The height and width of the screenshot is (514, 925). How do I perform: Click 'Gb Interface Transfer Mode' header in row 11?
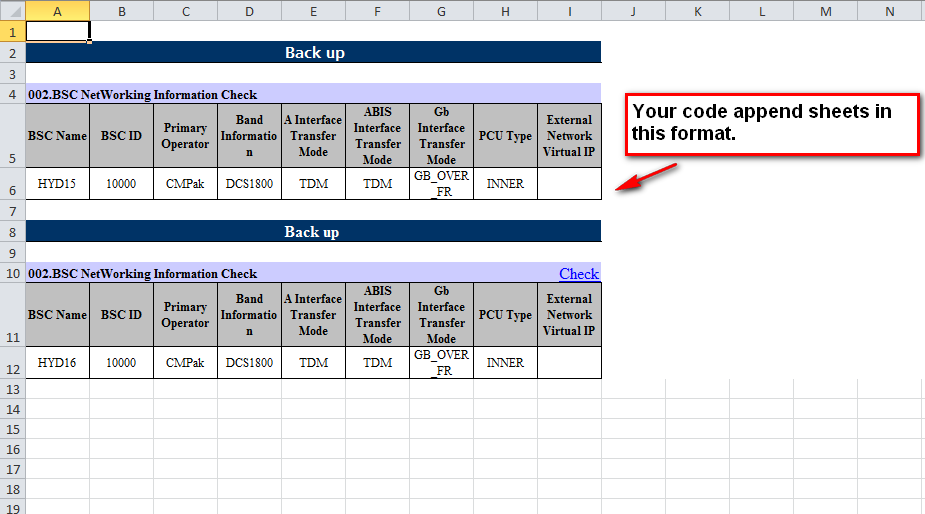(x=441, y=315)
